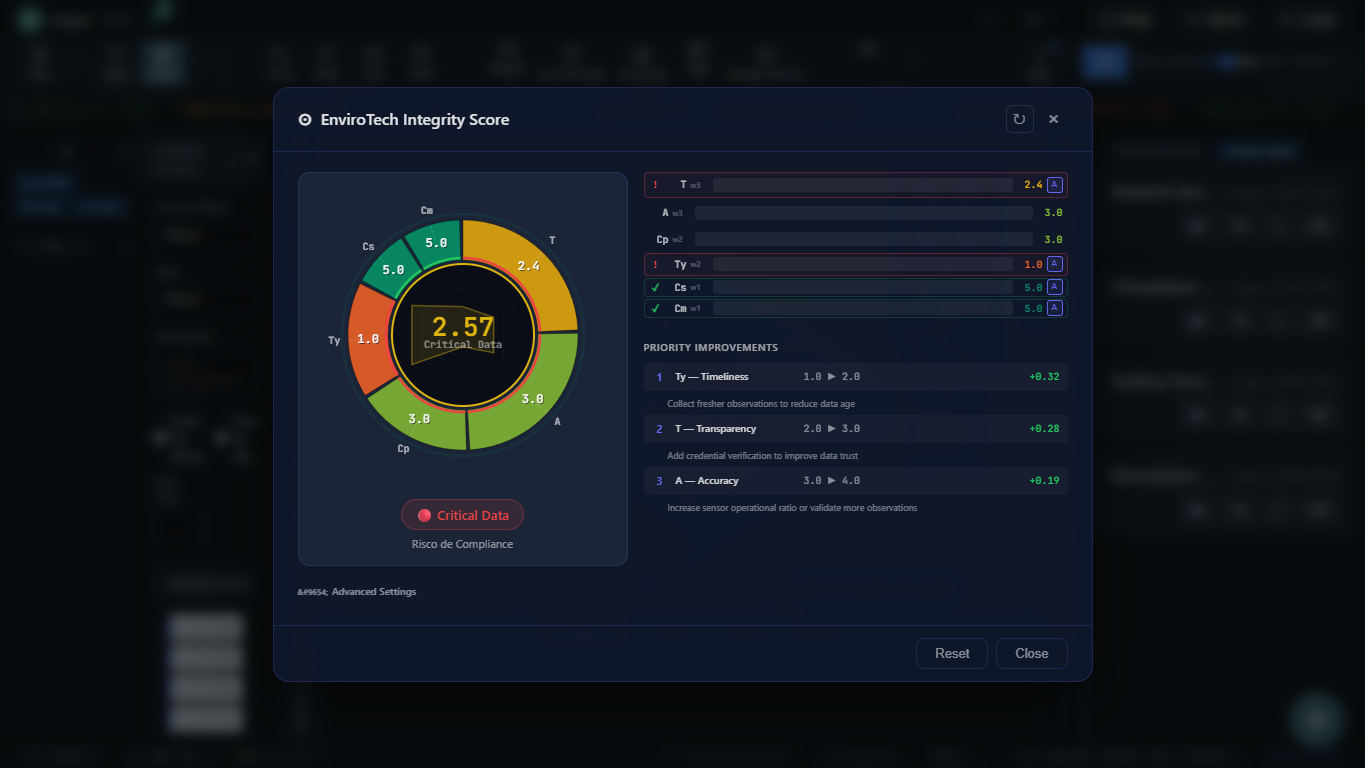Click the A badge on the Ty row
Image resolution: width=1365 pixels, height=768 pixels.
1054,265
